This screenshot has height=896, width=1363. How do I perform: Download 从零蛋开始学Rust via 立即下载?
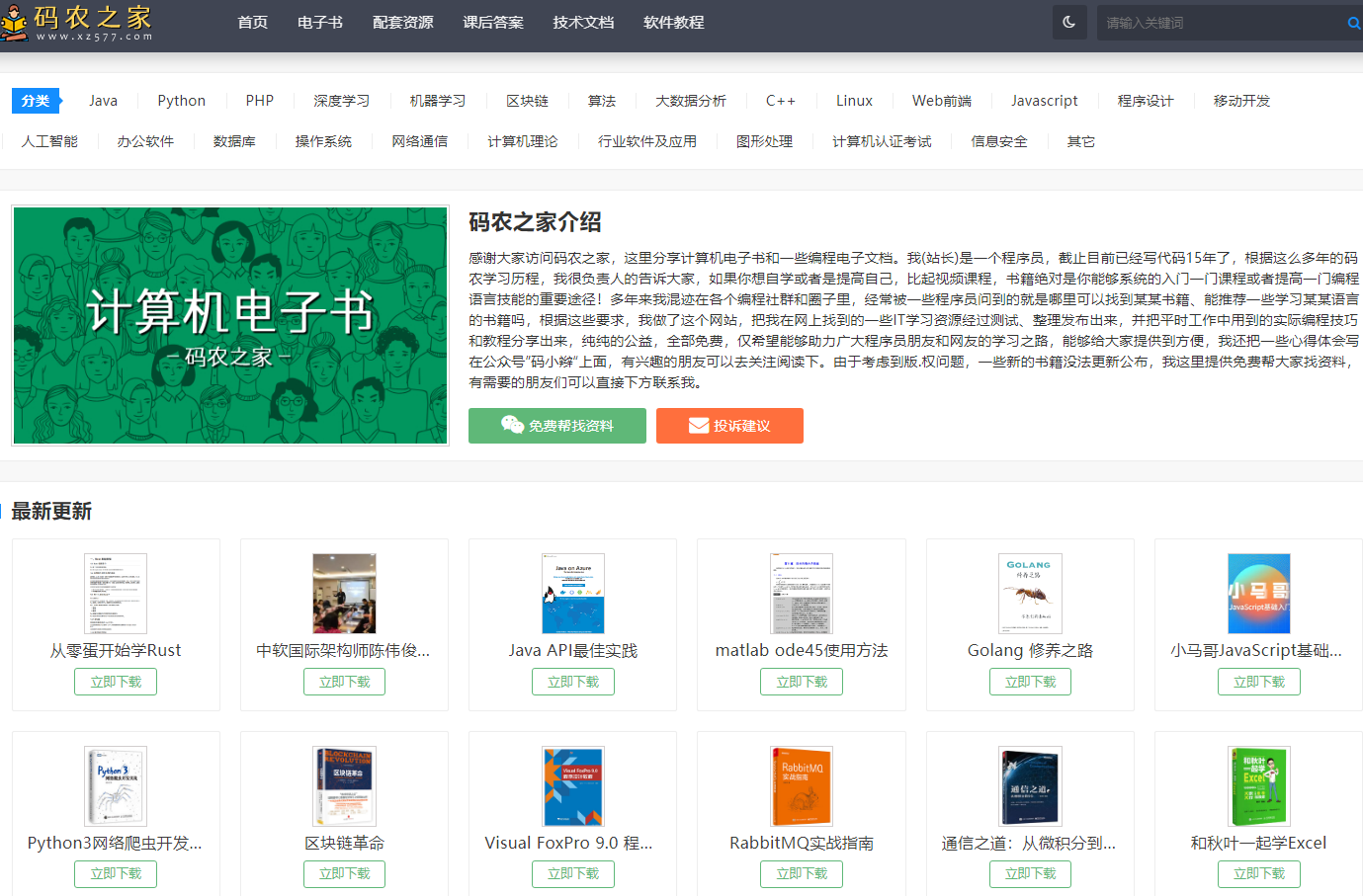coord(116,682)
